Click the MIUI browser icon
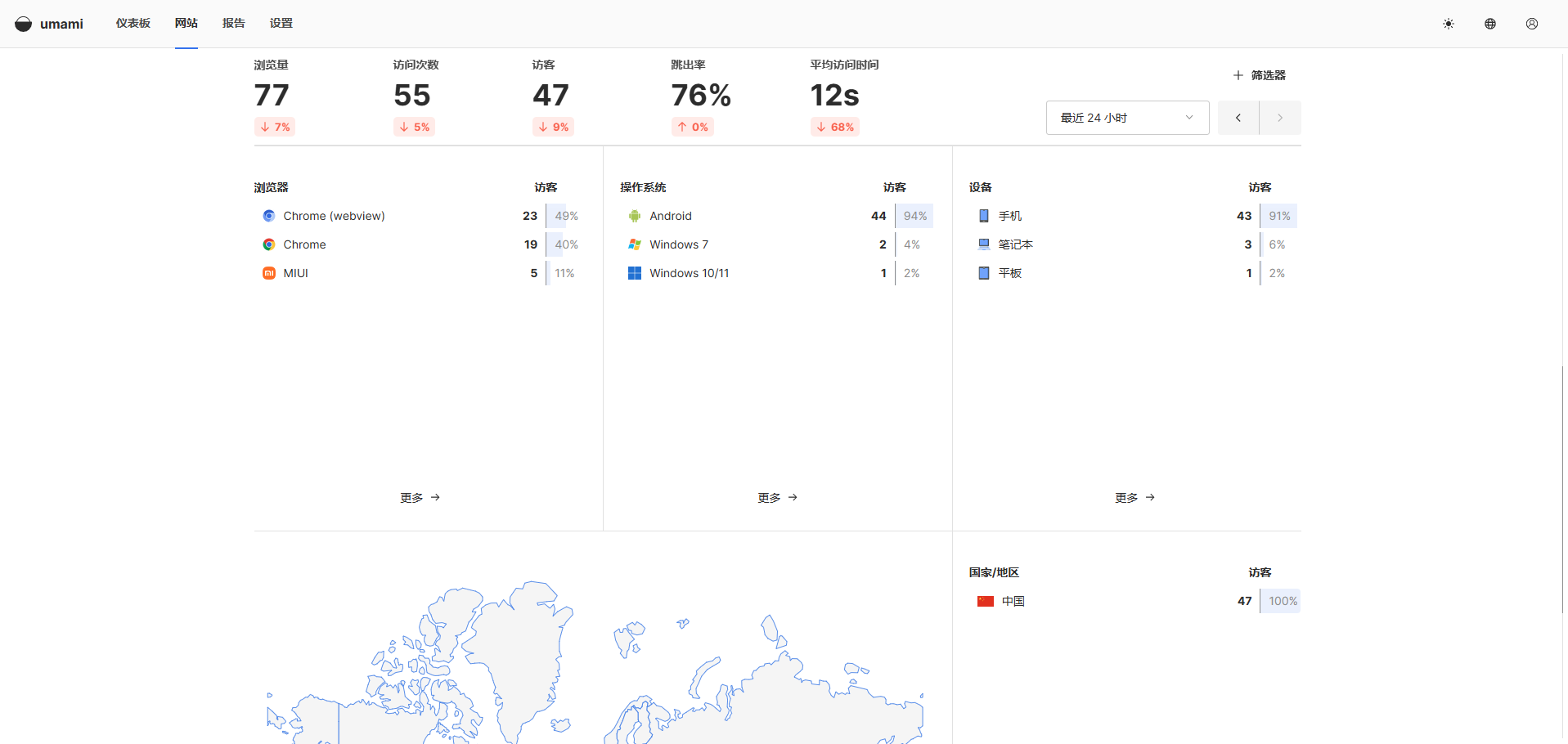The image size is (1568, 744). pyautogui.click(x=268, y=273)
